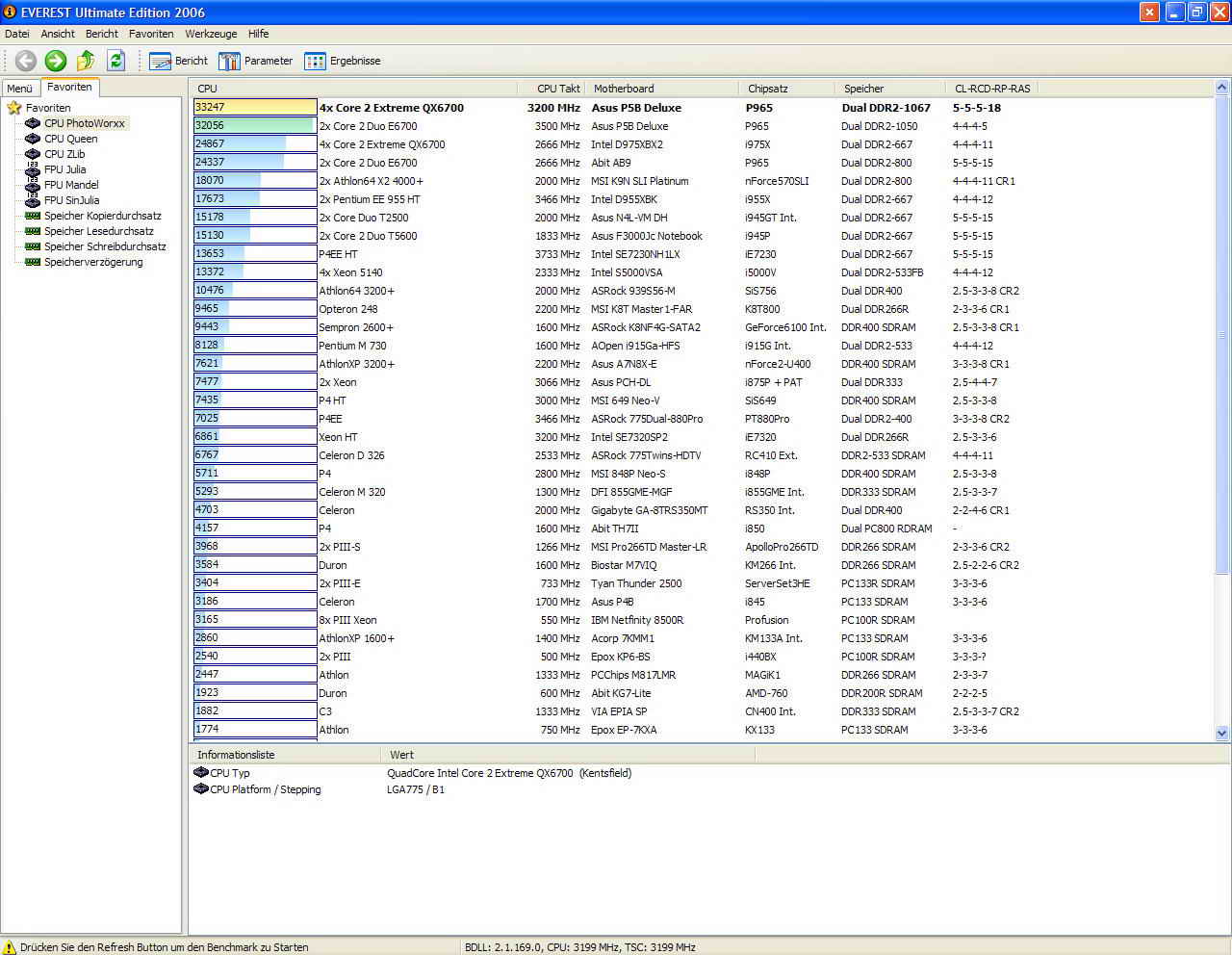Select FPU Mandel benchmark
1232x955 pixels.
(71, 185)
